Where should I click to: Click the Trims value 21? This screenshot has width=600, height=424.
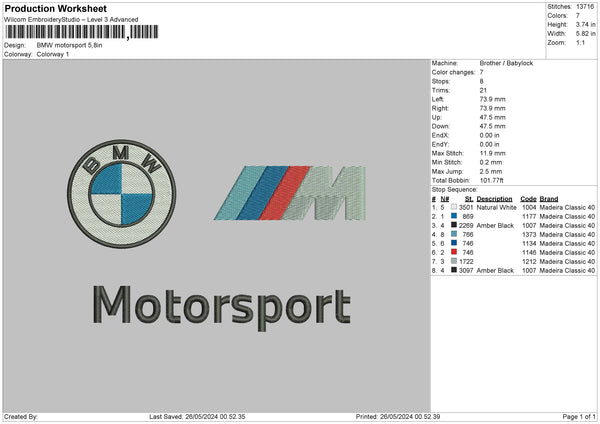click(x=483, y=90)
